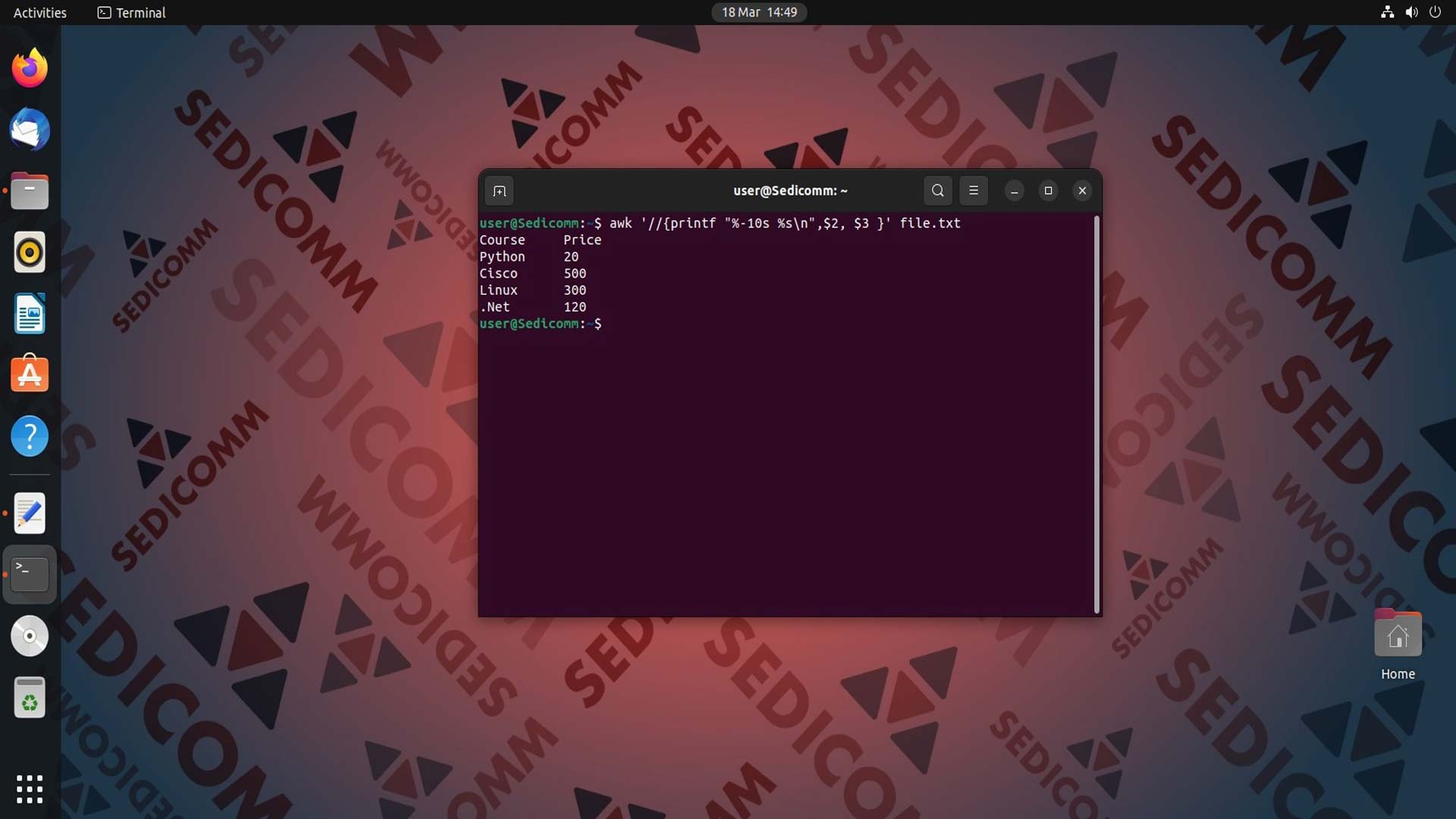Click the 'Cisco' row text
This screenshot has height=819, width=1456.
click(498, 273)
